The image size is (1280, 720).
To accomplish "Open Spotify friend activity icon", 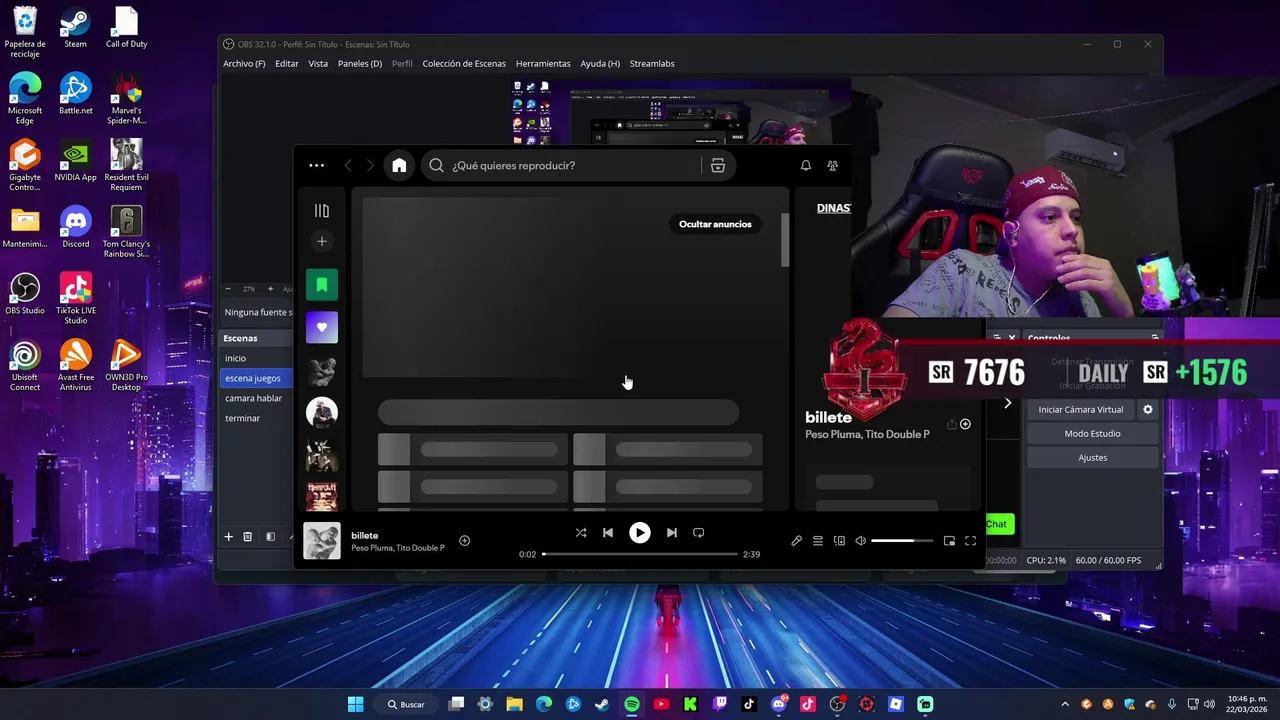I will tap(832, 165).
